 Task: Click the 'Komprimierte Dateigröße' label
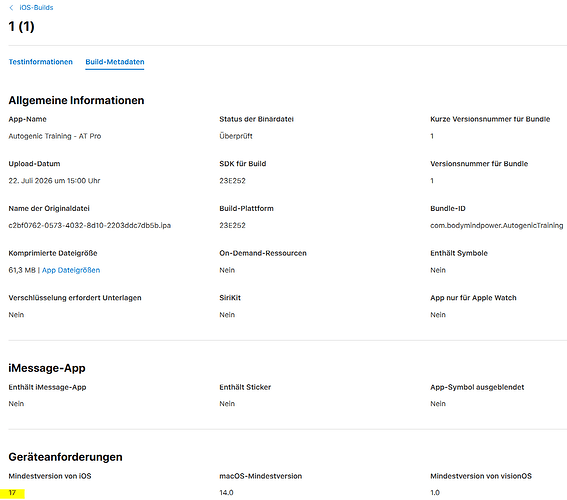coord(53,253)
